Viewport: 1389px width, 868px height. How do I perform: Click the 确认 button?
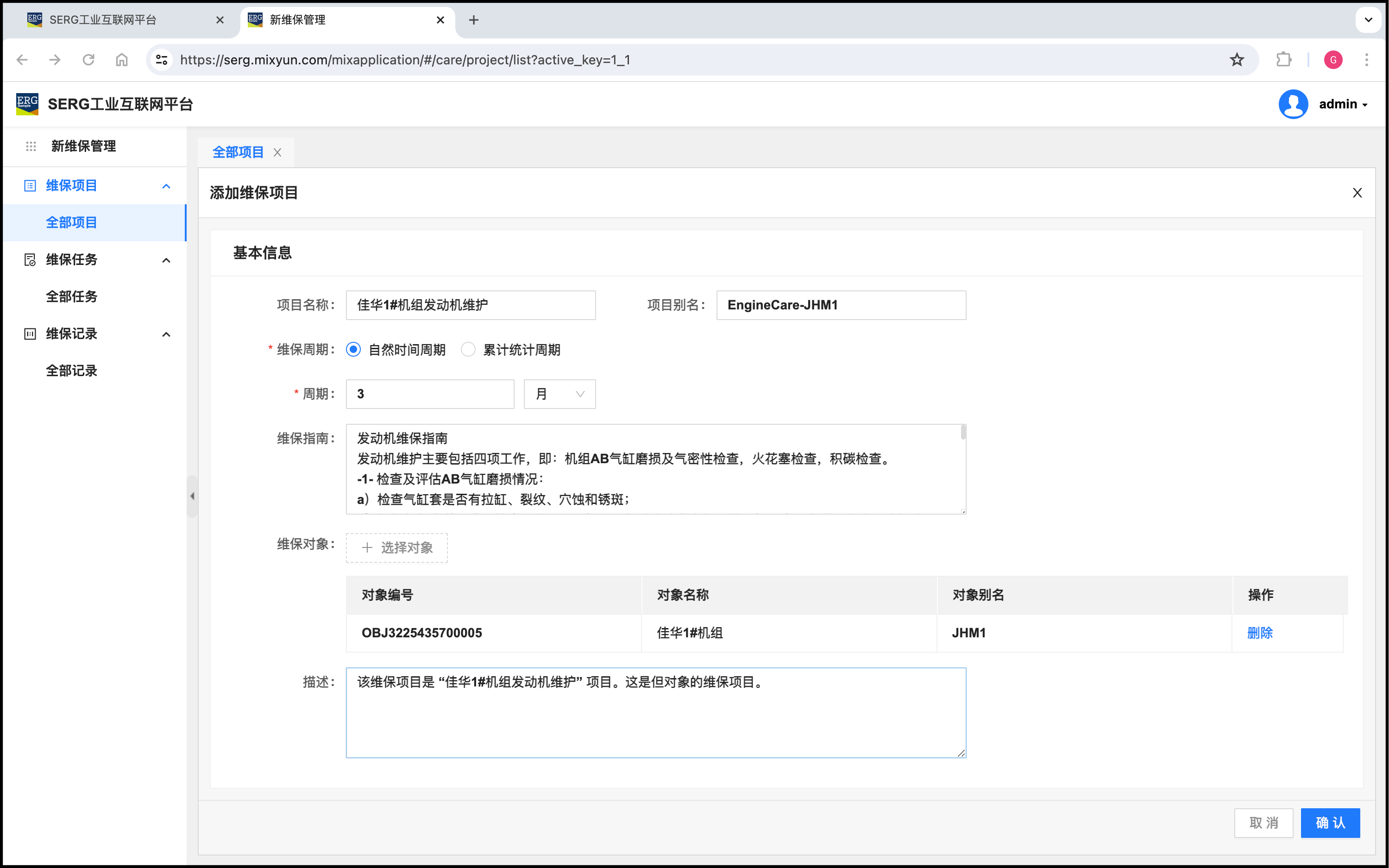[x=1330, y=823]
